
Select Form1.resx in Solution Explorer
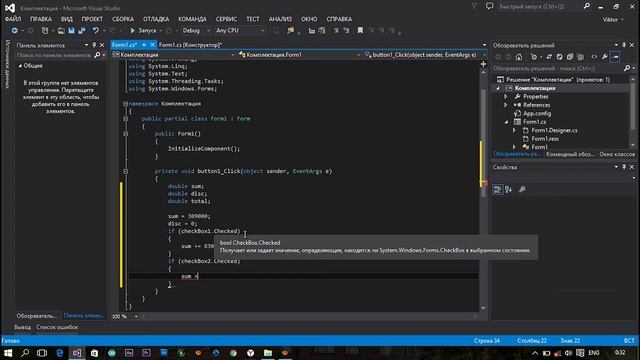545,139
